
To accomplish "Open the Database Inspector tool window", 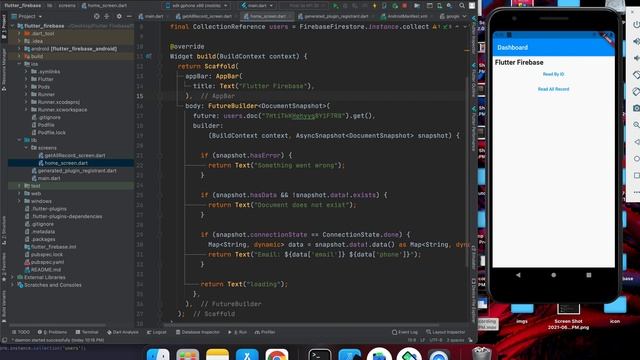I will click(x=198, y=332).
